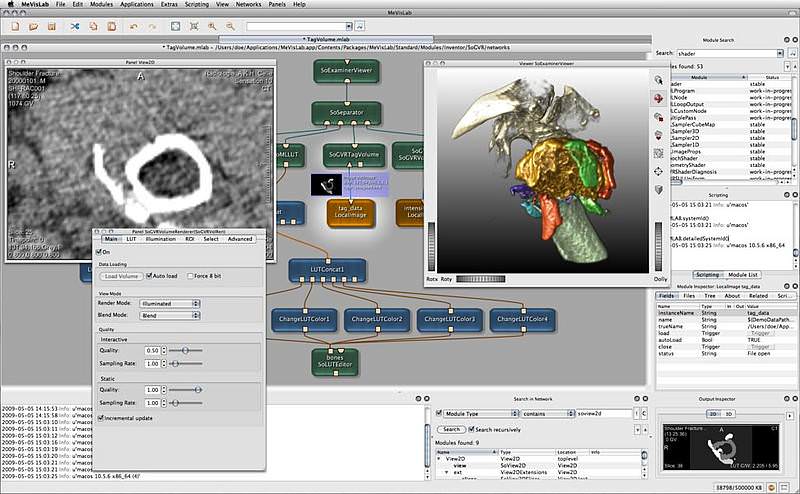Toggle the Auto load checkbox
This screenshot has width=800, height=494.
pos(149,276)
